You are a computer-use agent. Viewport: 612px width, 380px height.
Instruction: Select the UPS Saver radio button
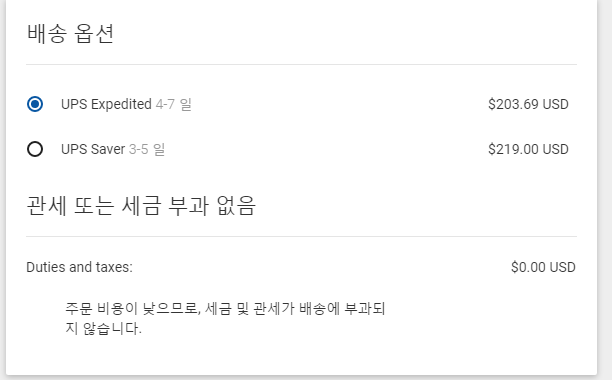point(35,149)
